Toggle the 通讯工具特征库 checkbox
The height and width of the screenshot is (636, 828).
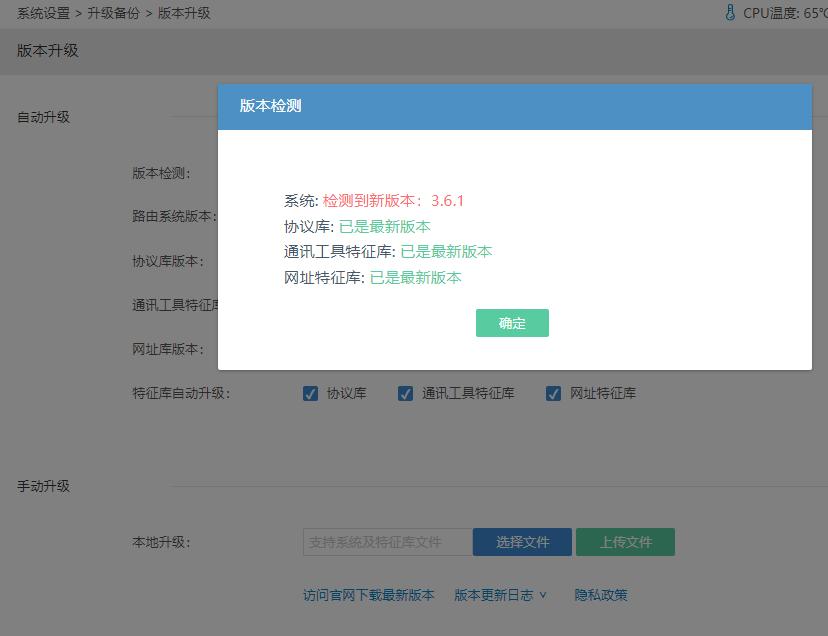tap(405, 393)
